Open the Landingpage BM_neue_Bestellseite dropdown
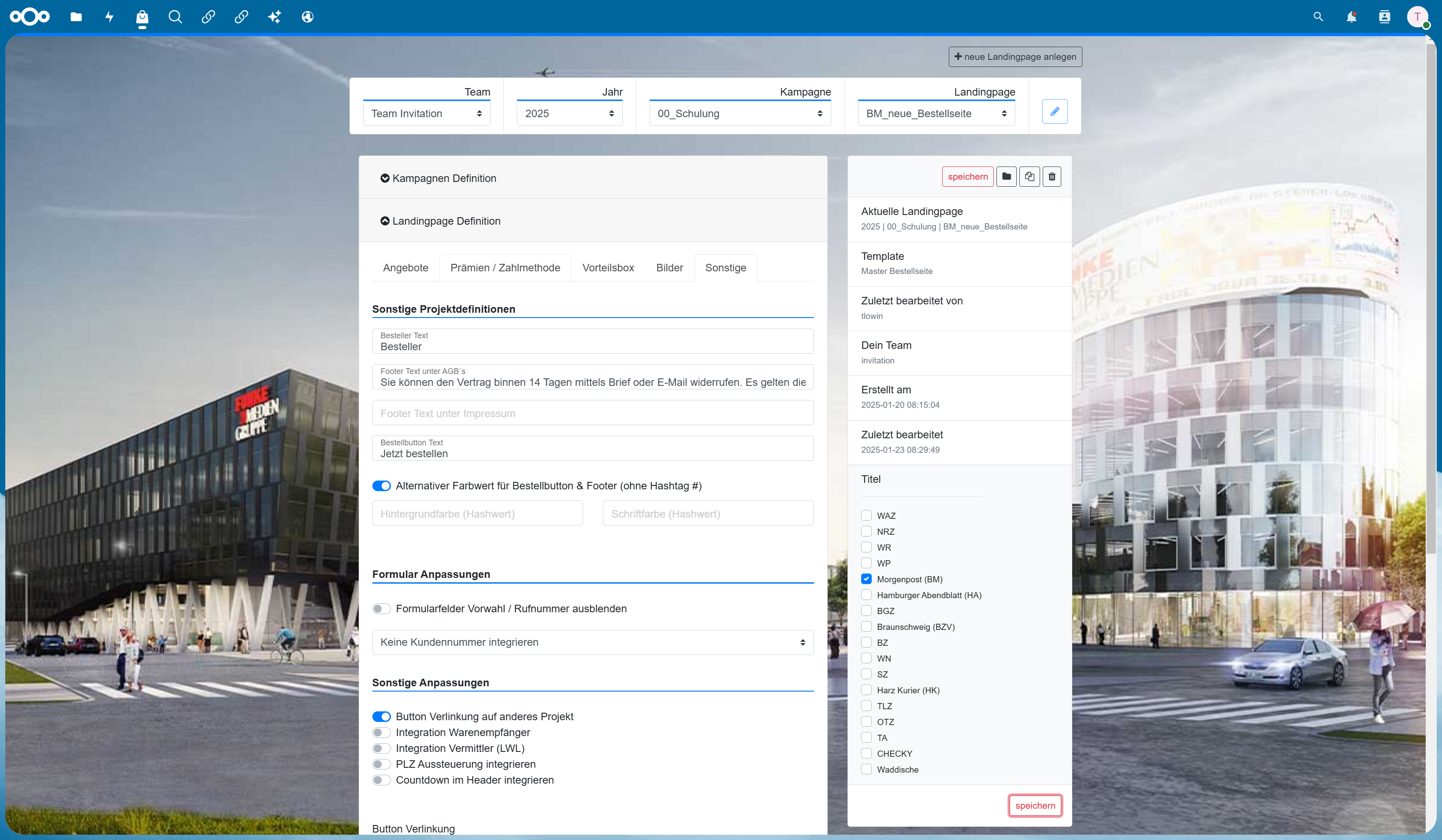This screenshot has height=840, width=1442. pyautogui.click(x=937, y=113)
